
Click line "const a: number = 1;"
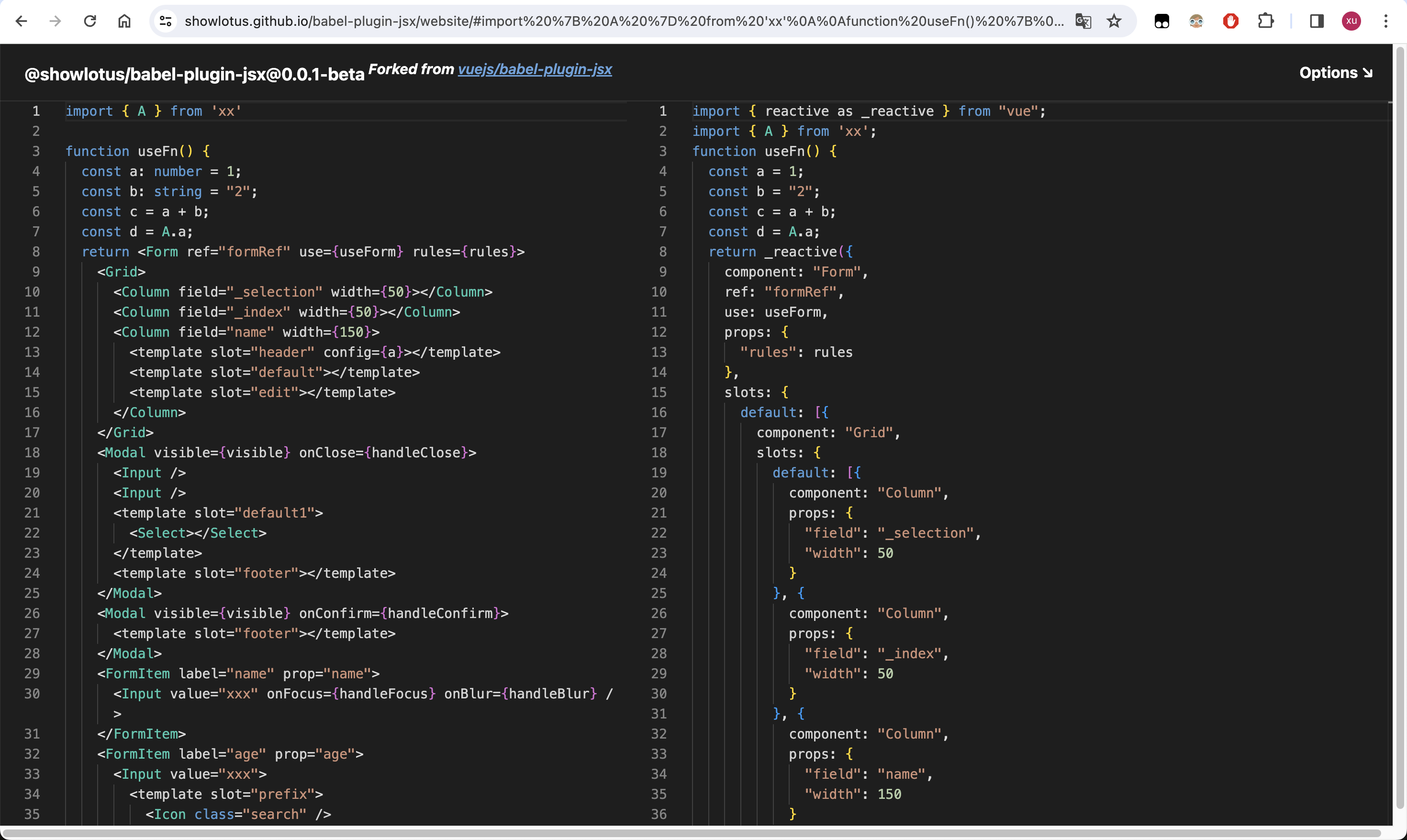coord(161,172)
